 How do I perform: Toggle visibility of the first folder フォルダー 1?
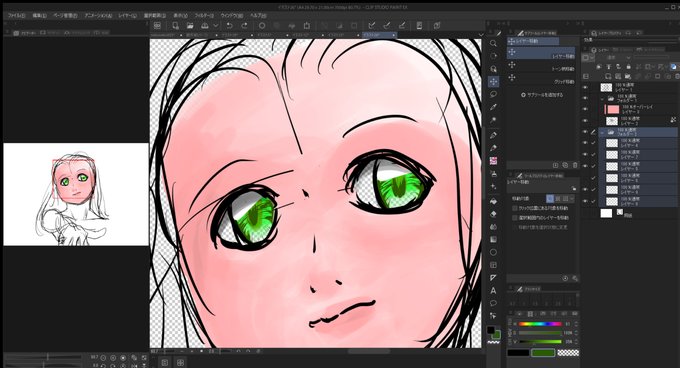click(585, 98)
